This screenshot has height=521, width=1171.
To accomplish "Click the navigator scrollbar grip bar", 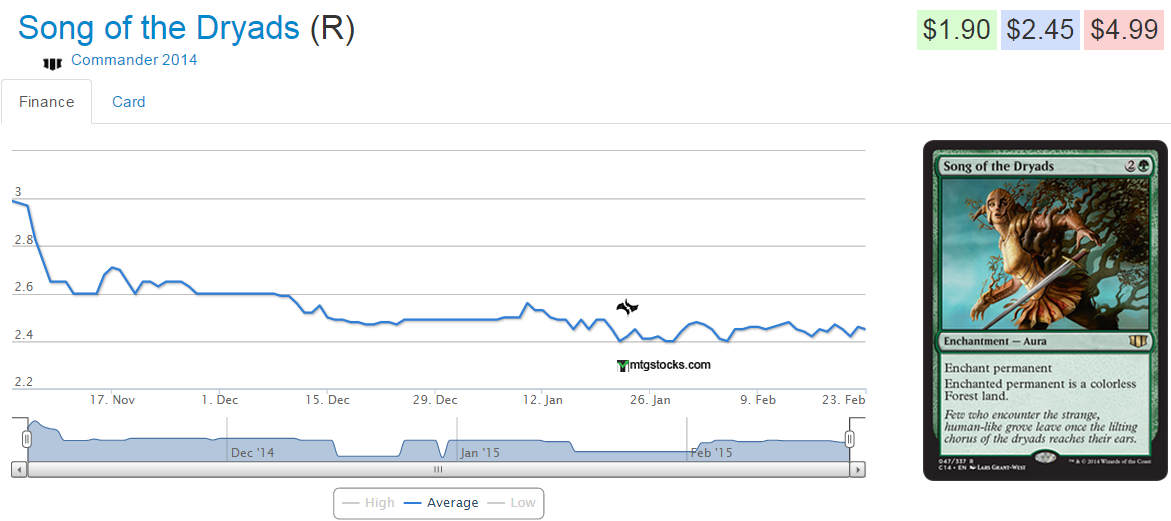I will point(437,469).
